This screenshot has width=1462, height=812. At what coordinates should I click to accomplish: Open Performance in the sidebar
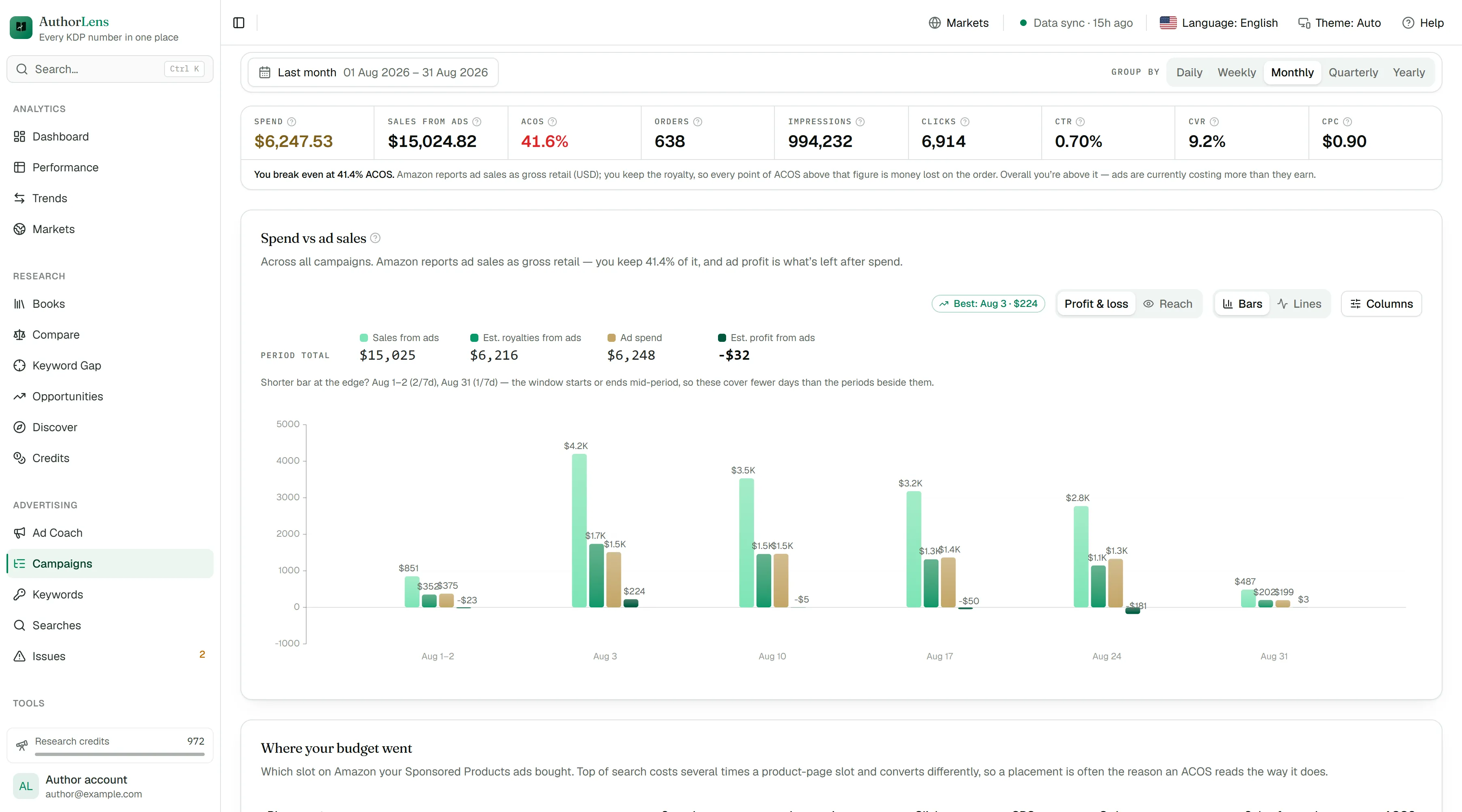[110, 167]
